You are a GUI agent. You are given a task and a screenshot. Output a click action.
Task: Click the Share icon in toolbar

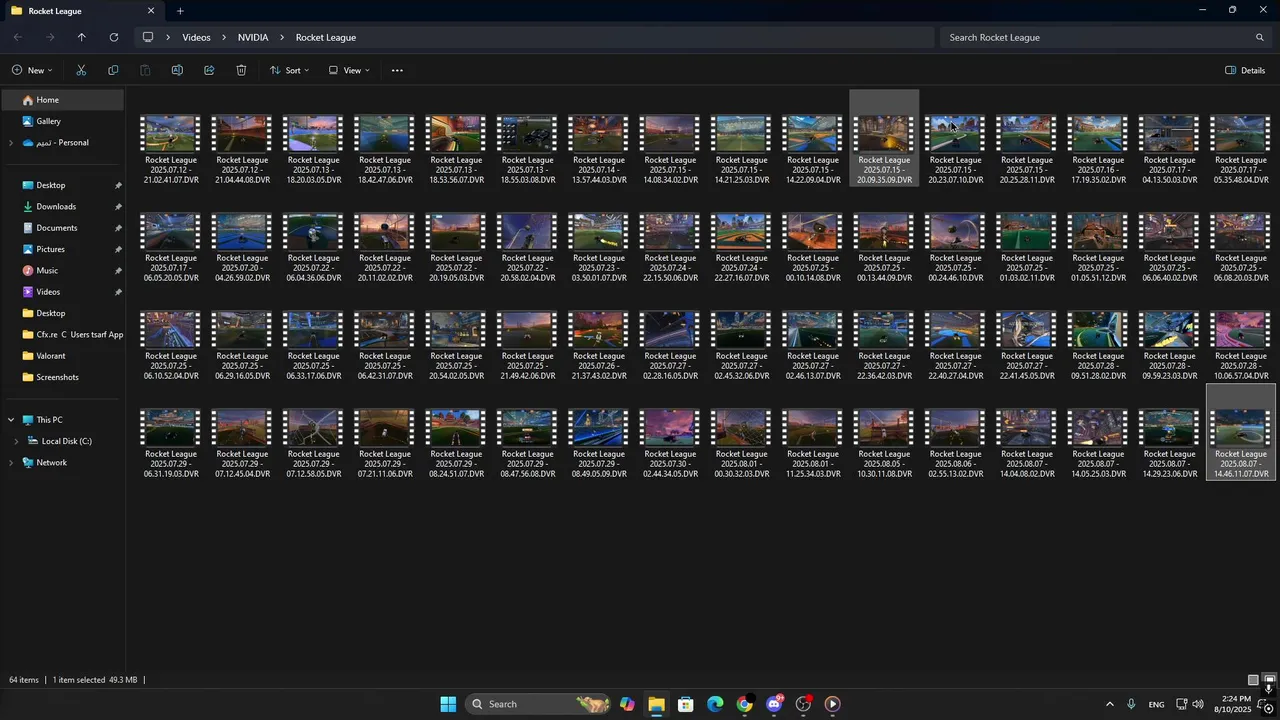[x=209, y=70]
